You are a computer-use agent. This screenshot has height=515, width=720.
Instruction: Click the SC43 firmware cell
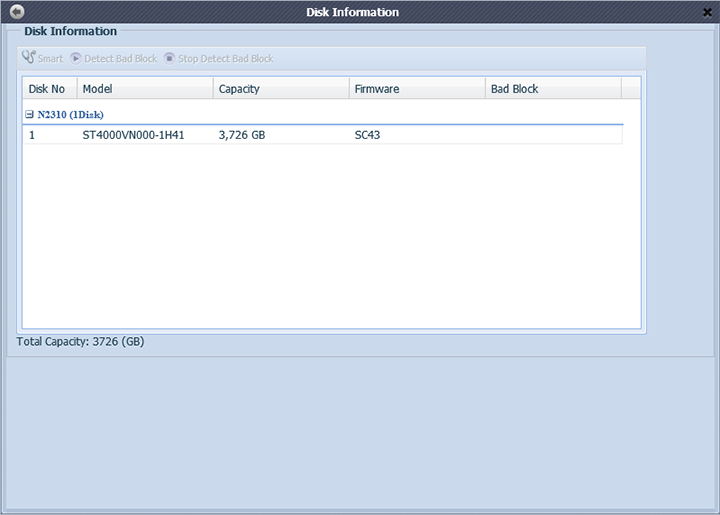[x=367, y=135]
